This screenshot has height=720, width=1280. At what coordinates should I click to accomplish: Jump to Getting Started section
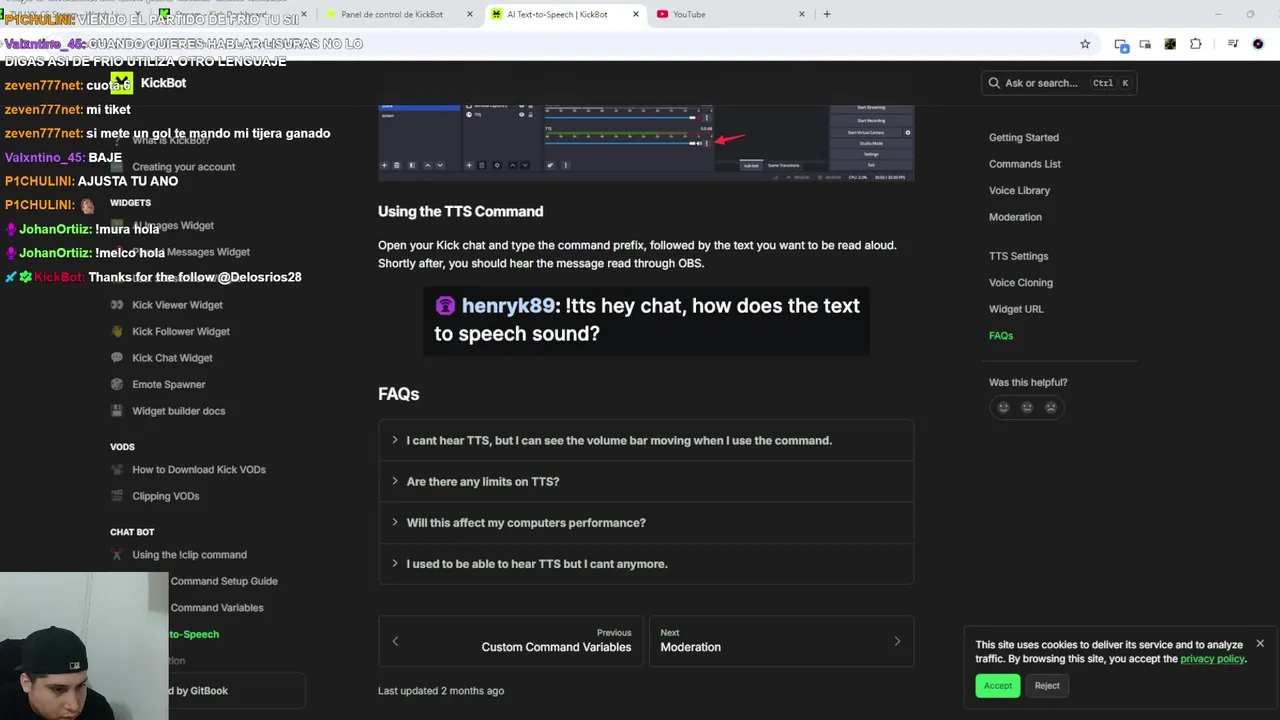tap(1024, 138)
